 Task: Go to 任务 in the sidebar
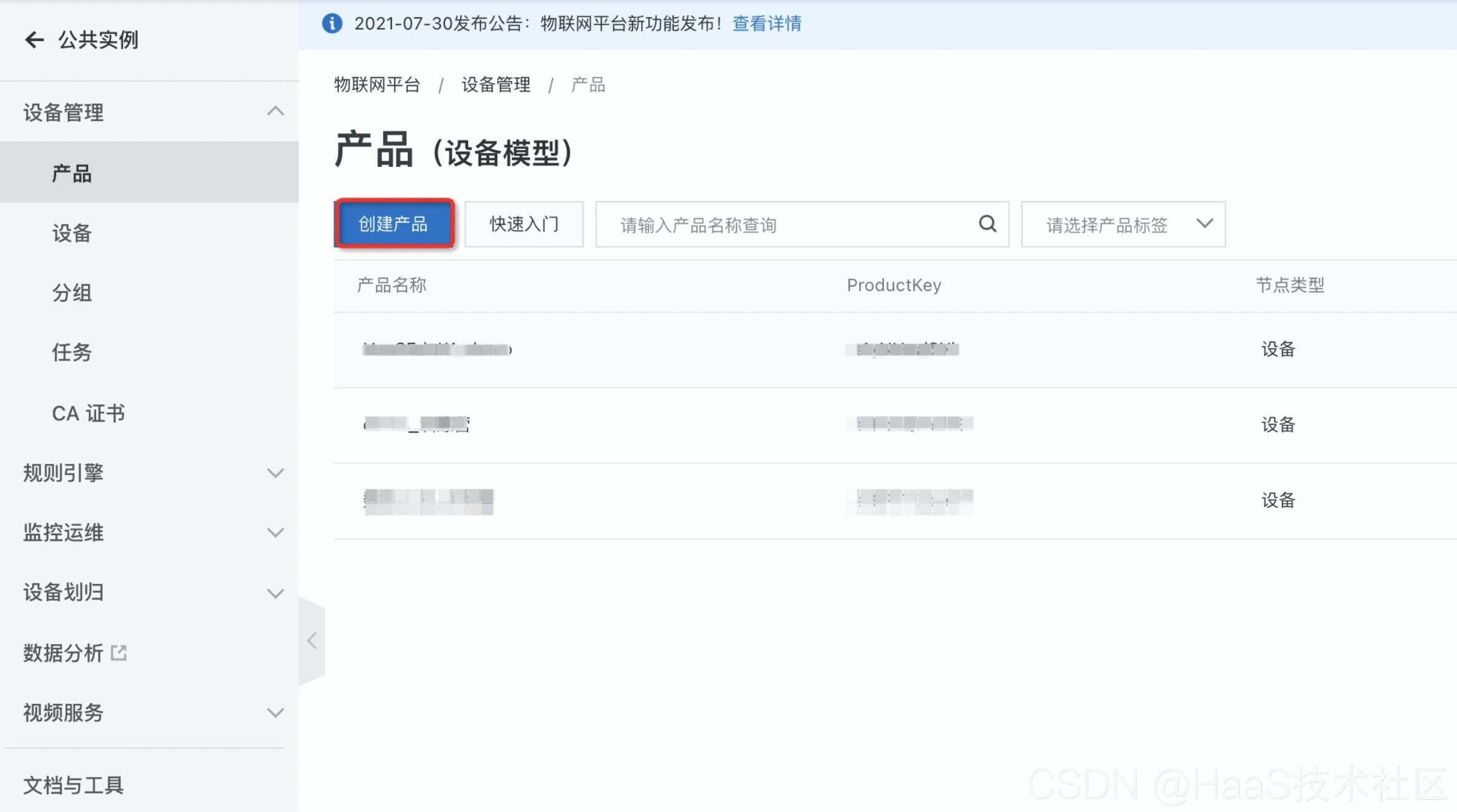[x=72, y=352]
